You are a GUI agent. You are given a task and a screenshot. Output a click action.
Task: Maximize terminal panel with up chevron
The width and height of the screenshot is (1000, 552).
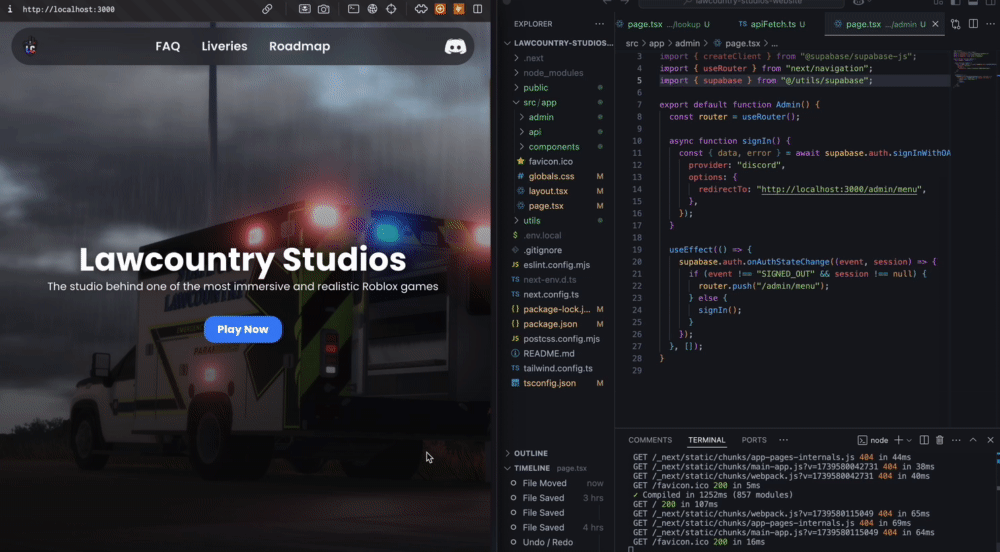tap(973, 440)
